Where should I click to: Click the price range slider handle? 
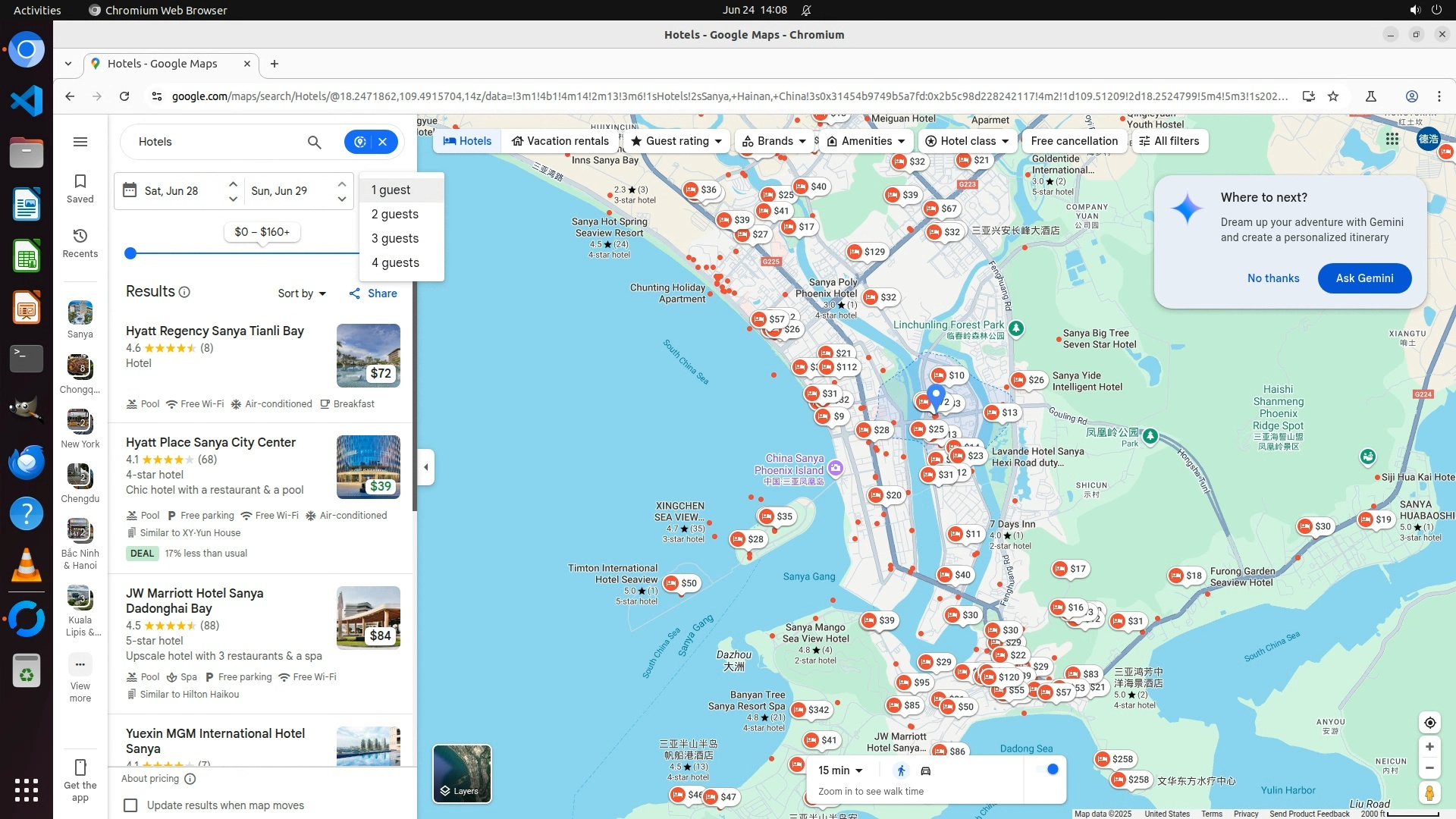[130, 253]
